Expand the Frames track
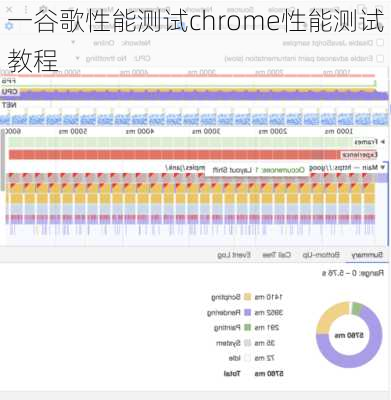 [382, 142]
